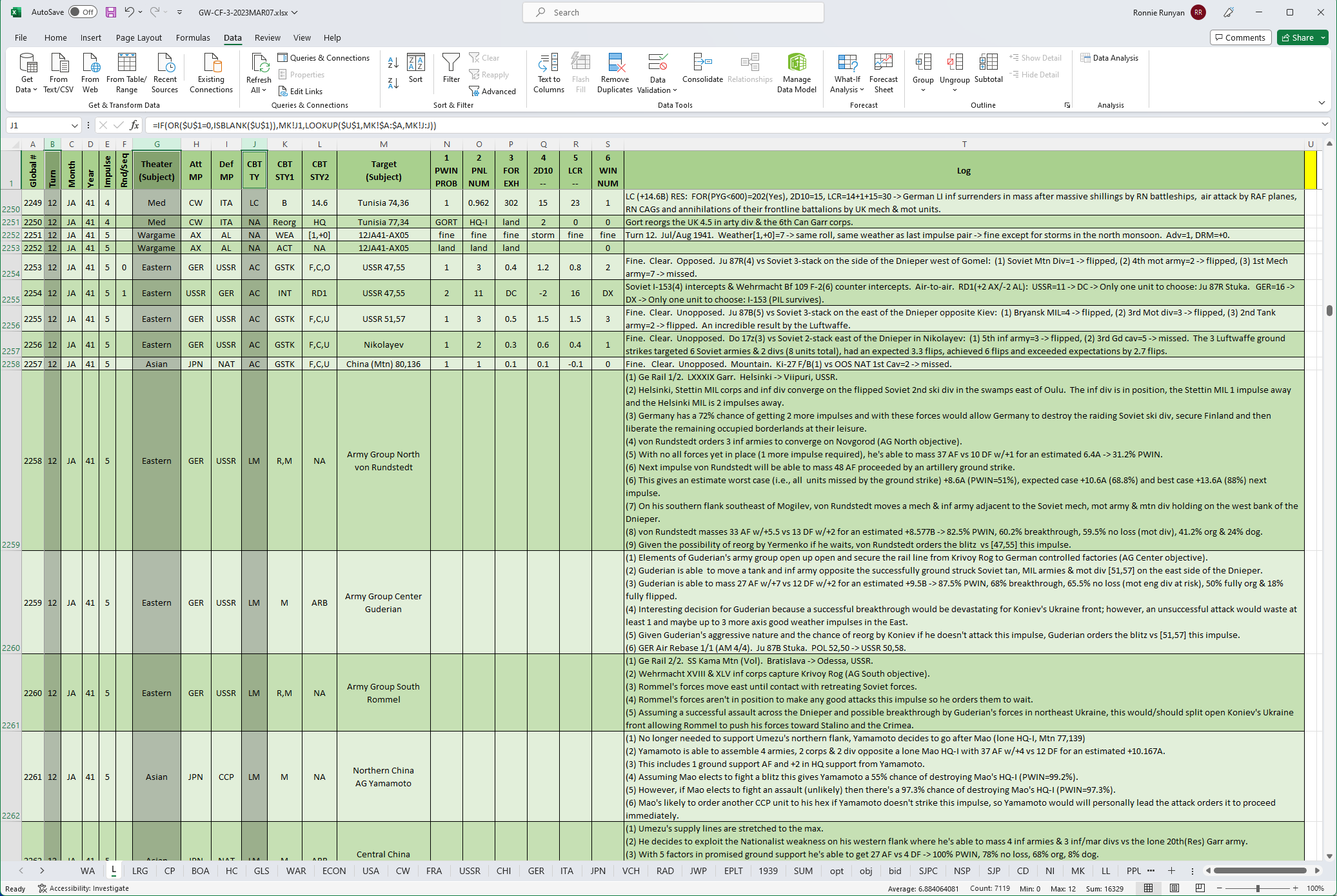
Task: Expand the Name Box dropdown
Action: pos(74,125)
